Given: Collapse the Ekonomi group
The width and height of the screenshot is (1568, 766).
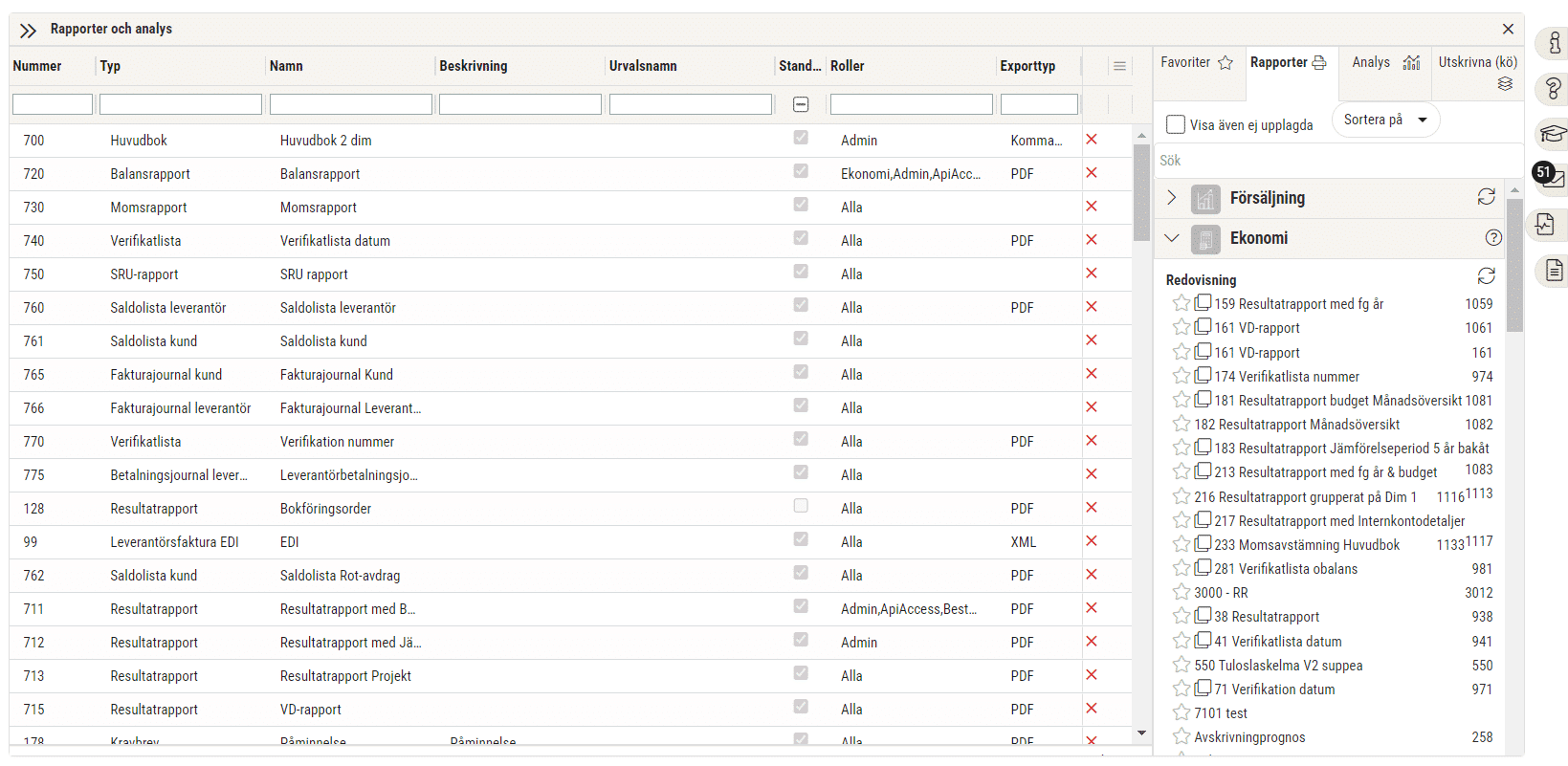Looking at the screenshot, I should tap(1171, 237).
